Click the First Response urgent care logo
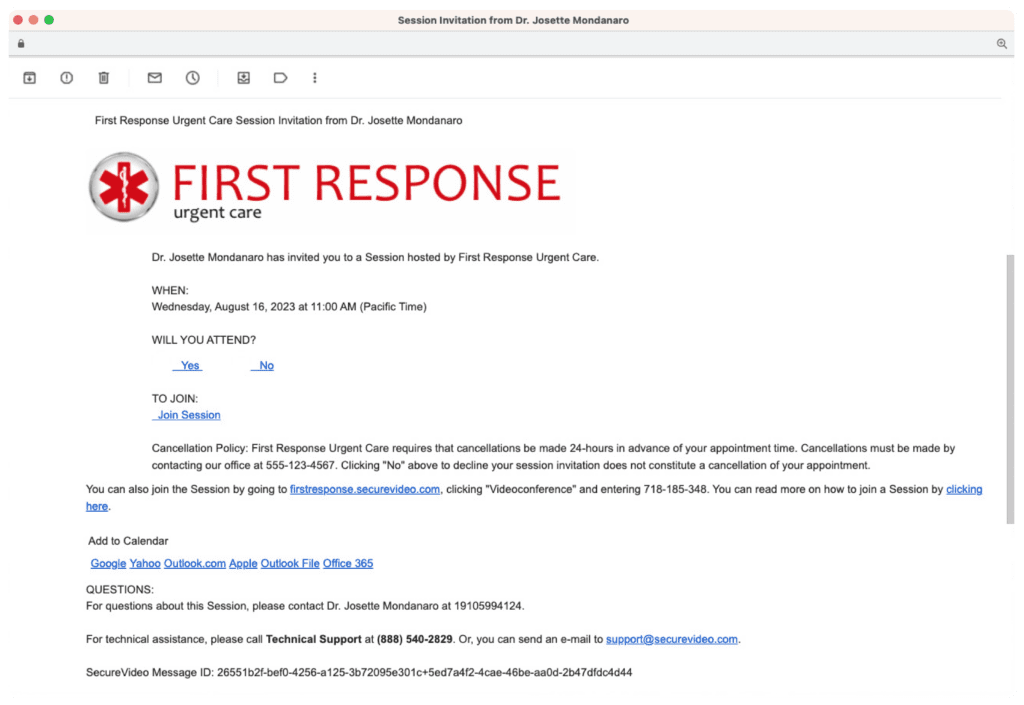This screenshot has width=1024, height=705. [325, 187]
